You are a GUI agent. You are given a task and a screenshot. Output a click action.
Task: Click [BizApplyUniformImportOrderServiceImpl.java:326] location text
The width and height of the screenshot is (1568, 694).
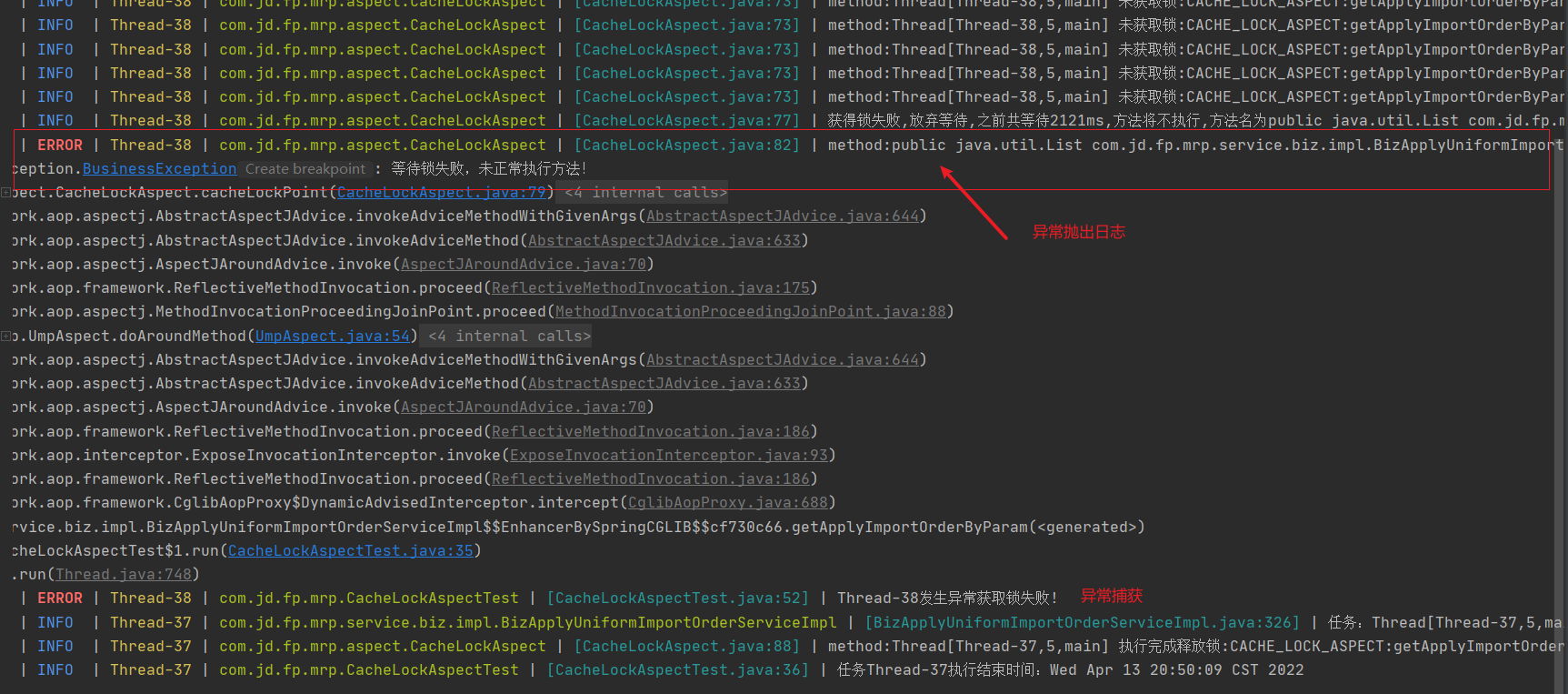[1083, 623]
